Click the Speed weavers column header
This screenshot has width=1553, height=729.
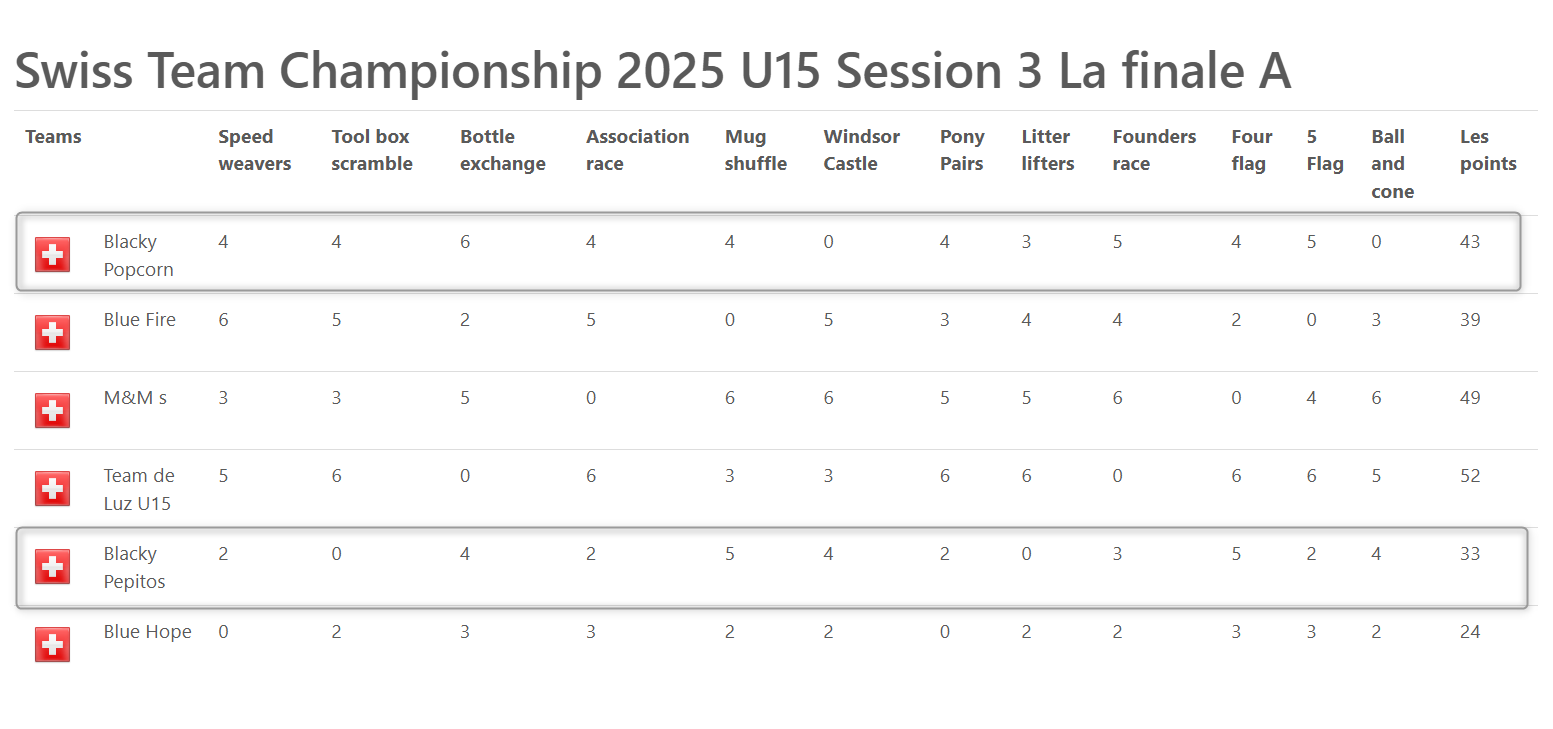[x=255, y=150]
